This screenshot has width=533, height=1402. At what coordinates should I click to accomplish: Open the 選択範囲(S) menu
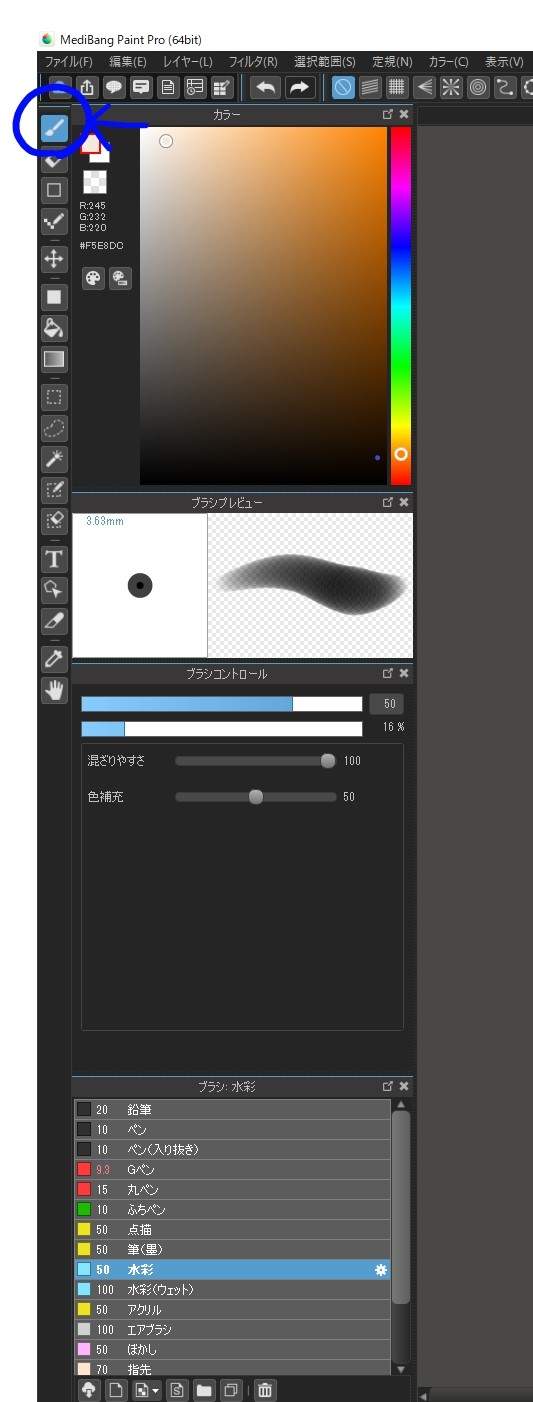coord(325,62)
